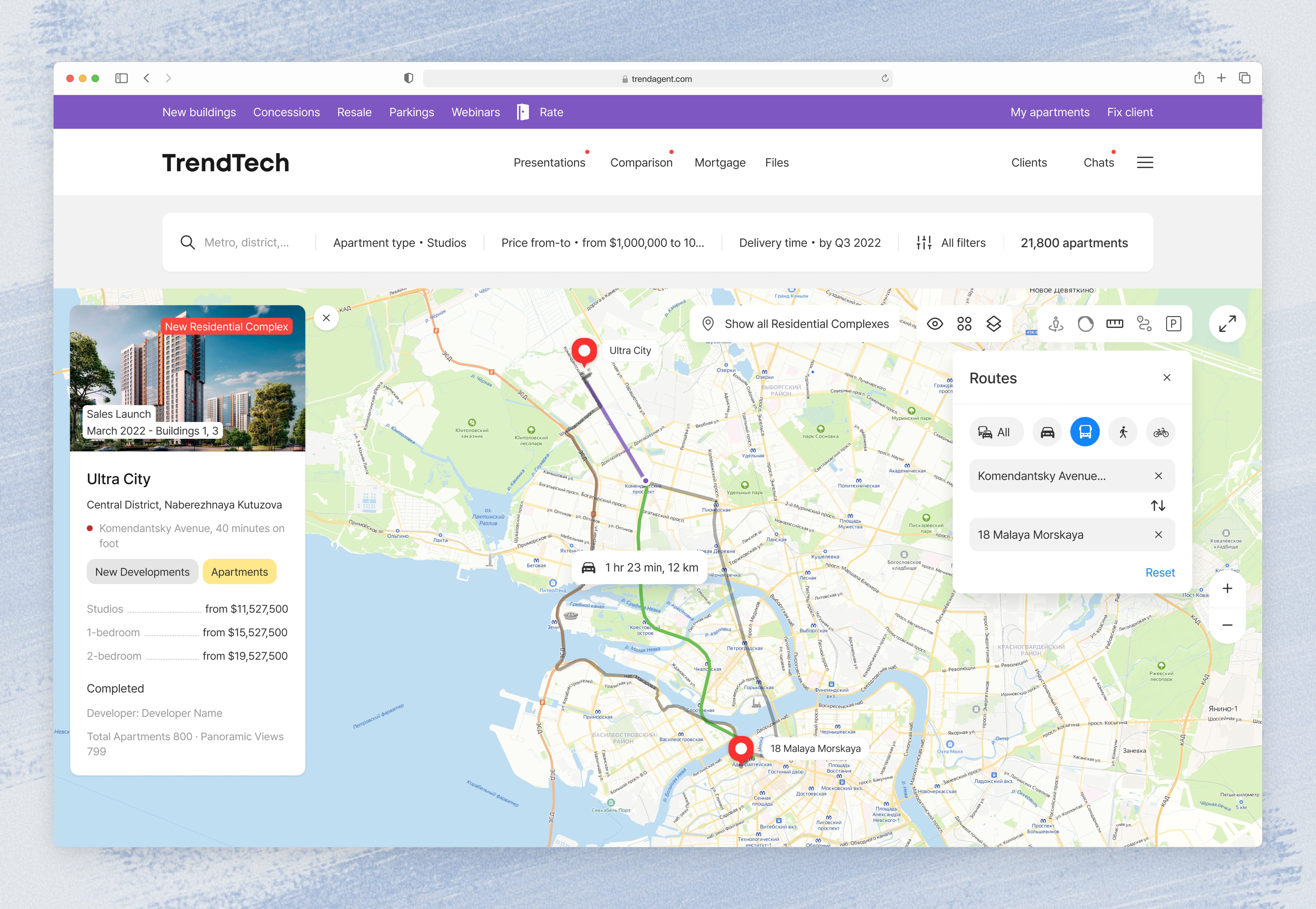Click the Metro, district search field
This screenshot has height=909, width=1316.
point(246,243)
